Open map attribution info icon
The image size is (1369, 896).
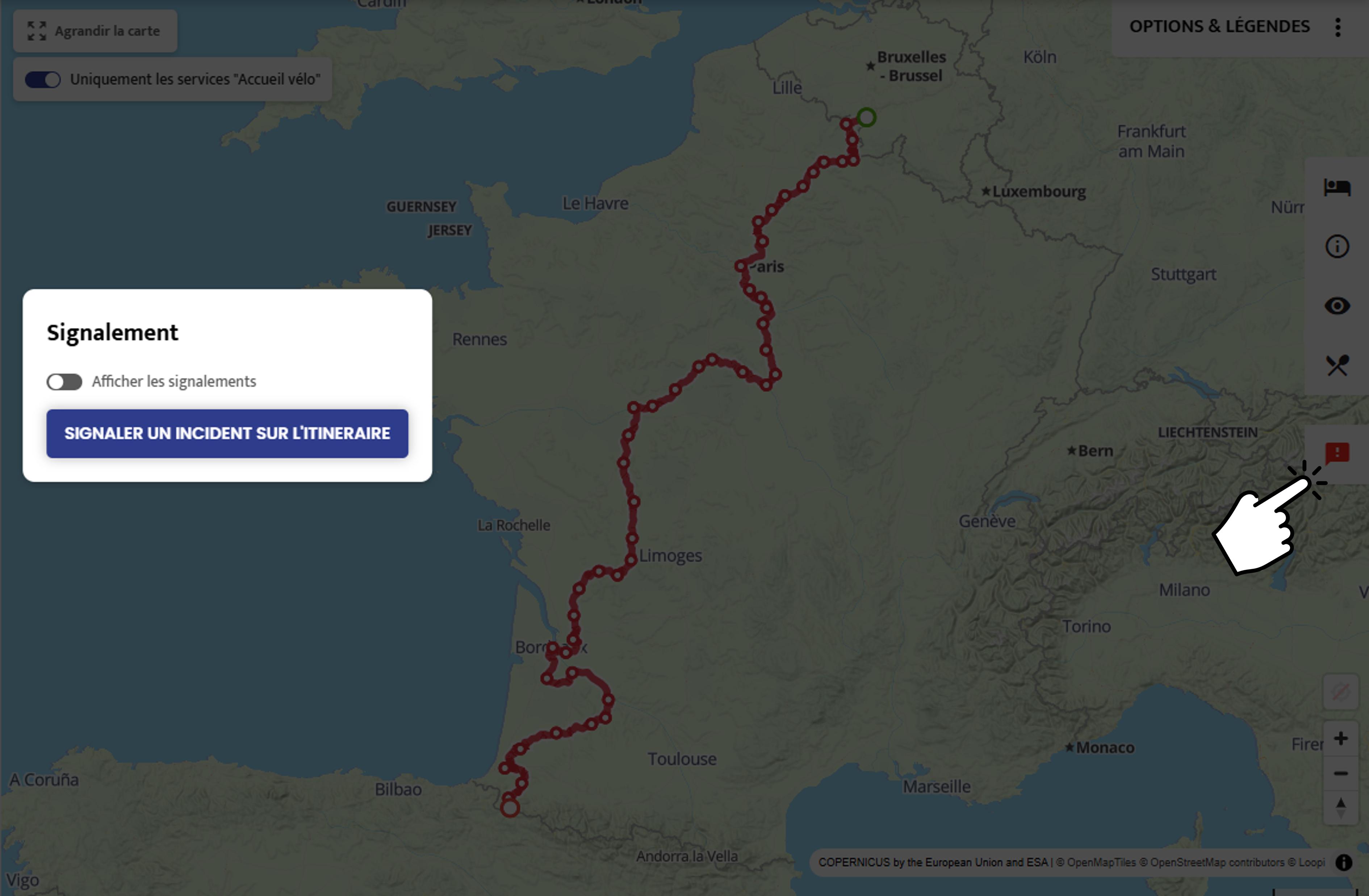(x=1344, y=863)
